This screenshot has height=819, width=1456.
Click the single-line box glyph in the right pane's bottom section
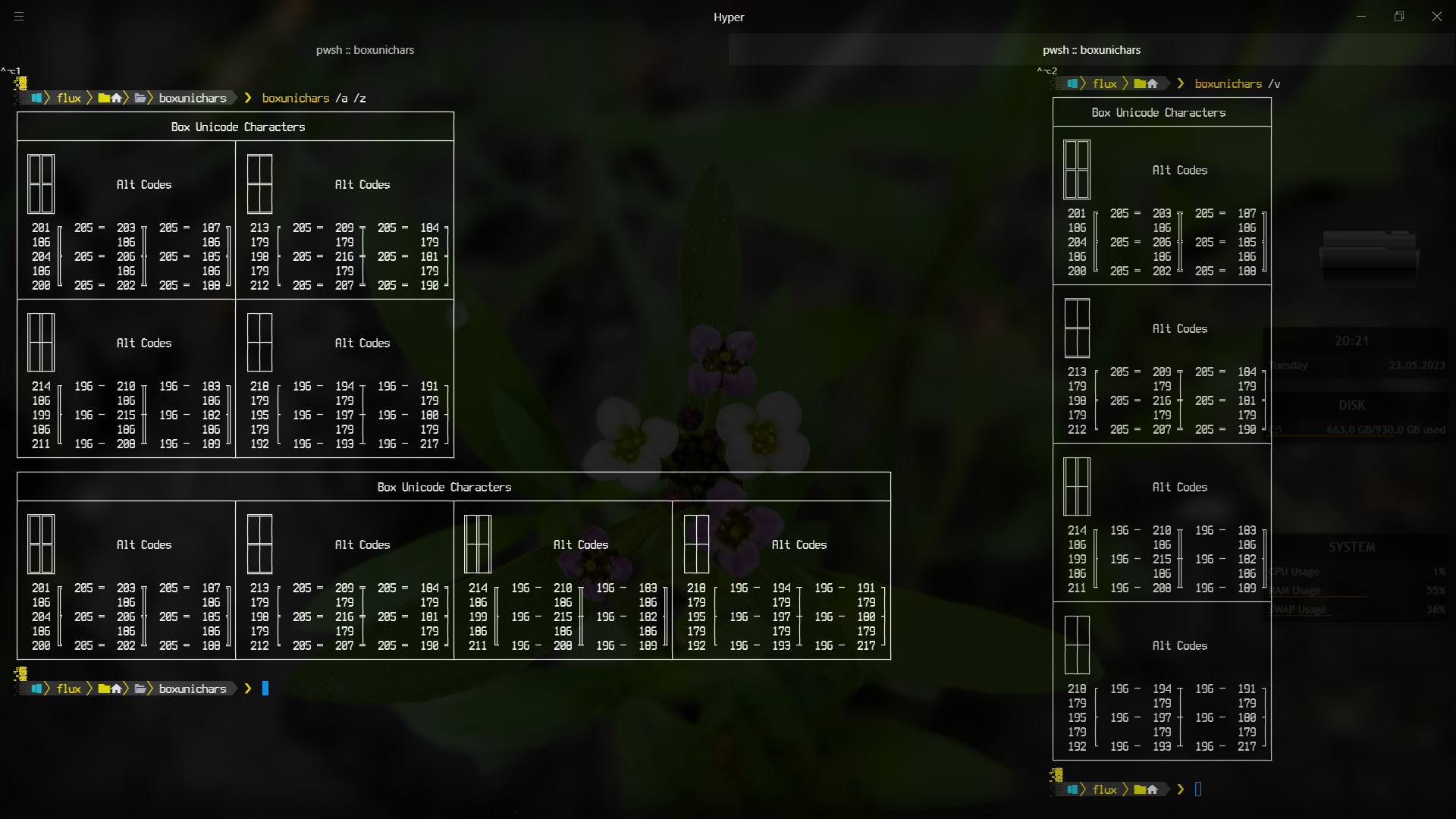(1077, 645)
